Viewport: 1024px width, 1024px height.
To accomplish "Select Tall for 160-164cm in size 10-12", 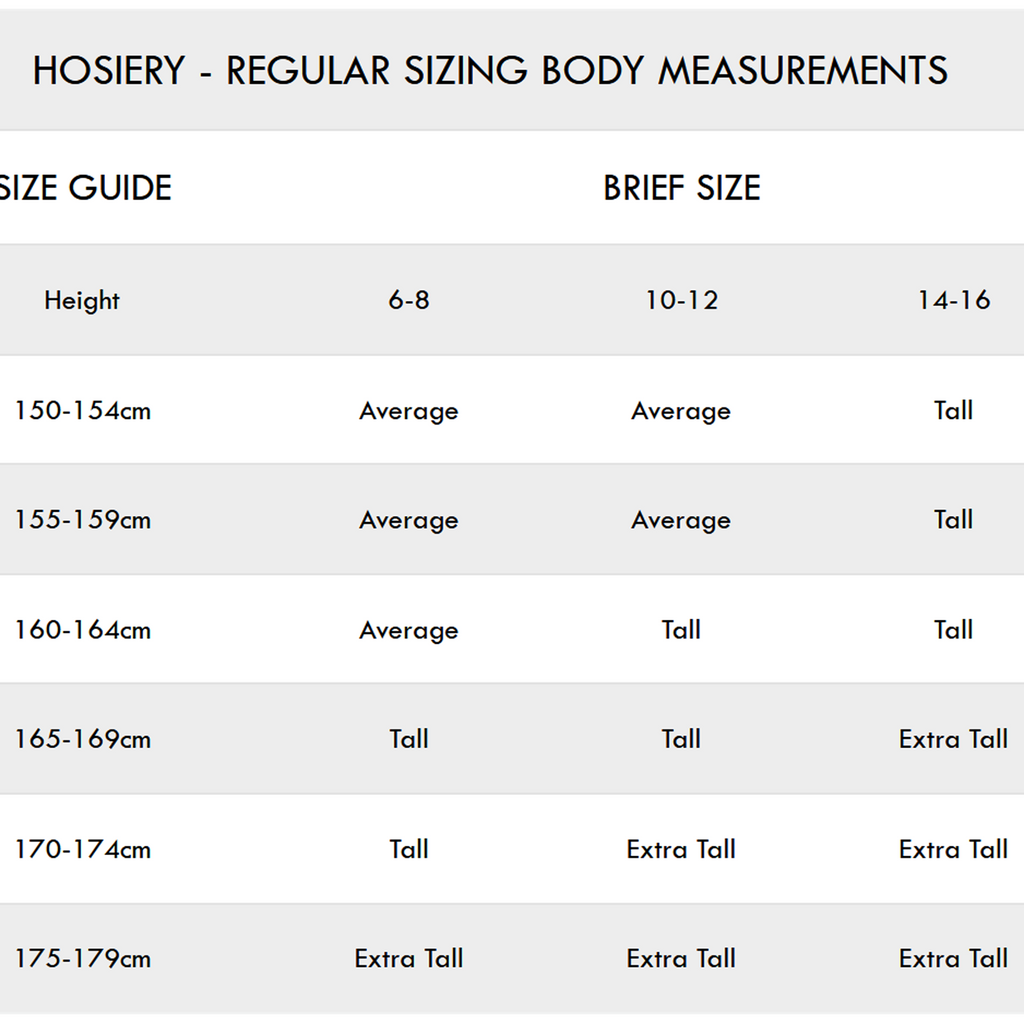I will coord(681,630).
